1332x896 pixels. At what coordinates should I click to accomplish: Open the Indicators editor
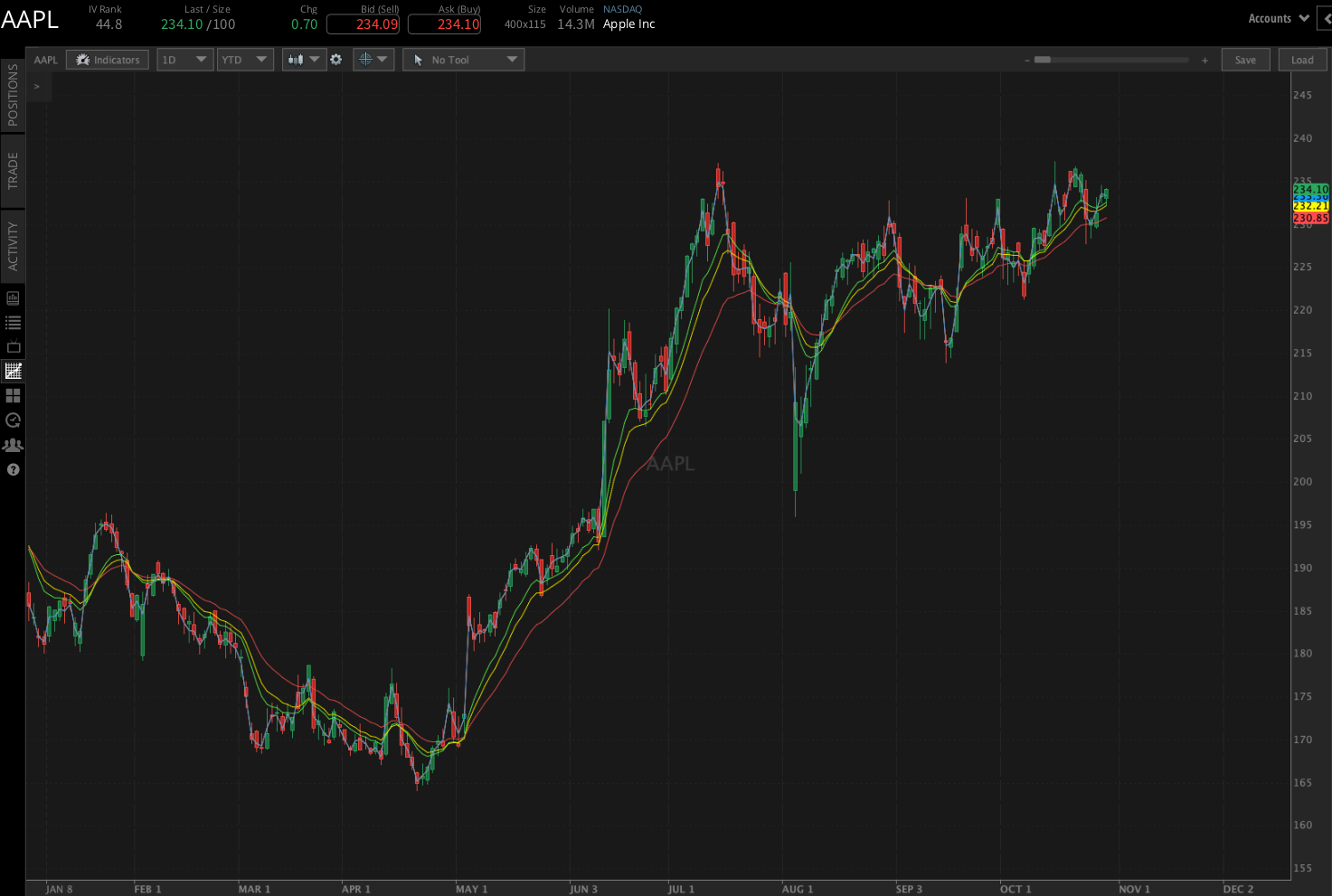(x=107, y=59)
